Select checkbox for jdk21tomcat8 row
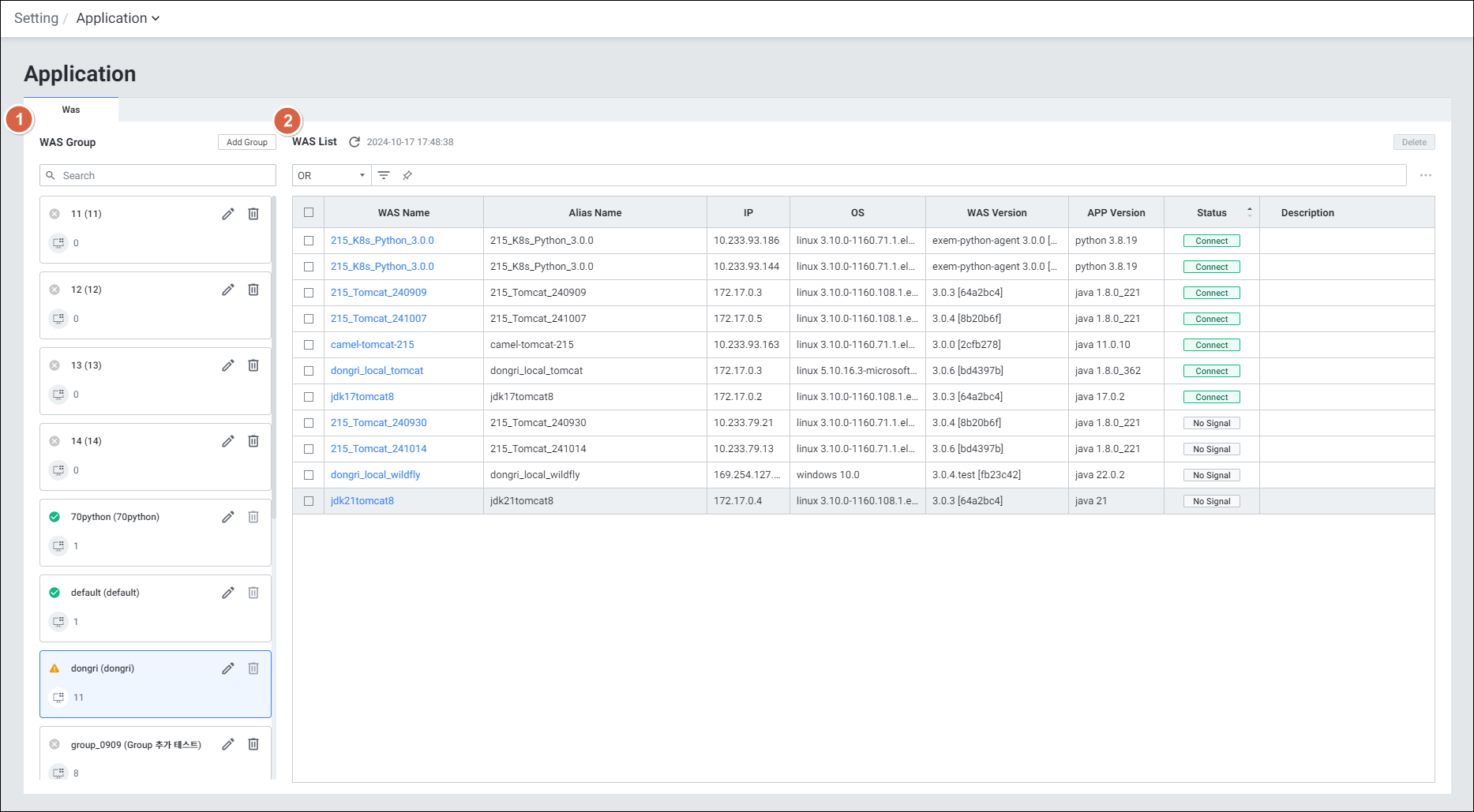 pyautogui.click(x=309, y=501)
